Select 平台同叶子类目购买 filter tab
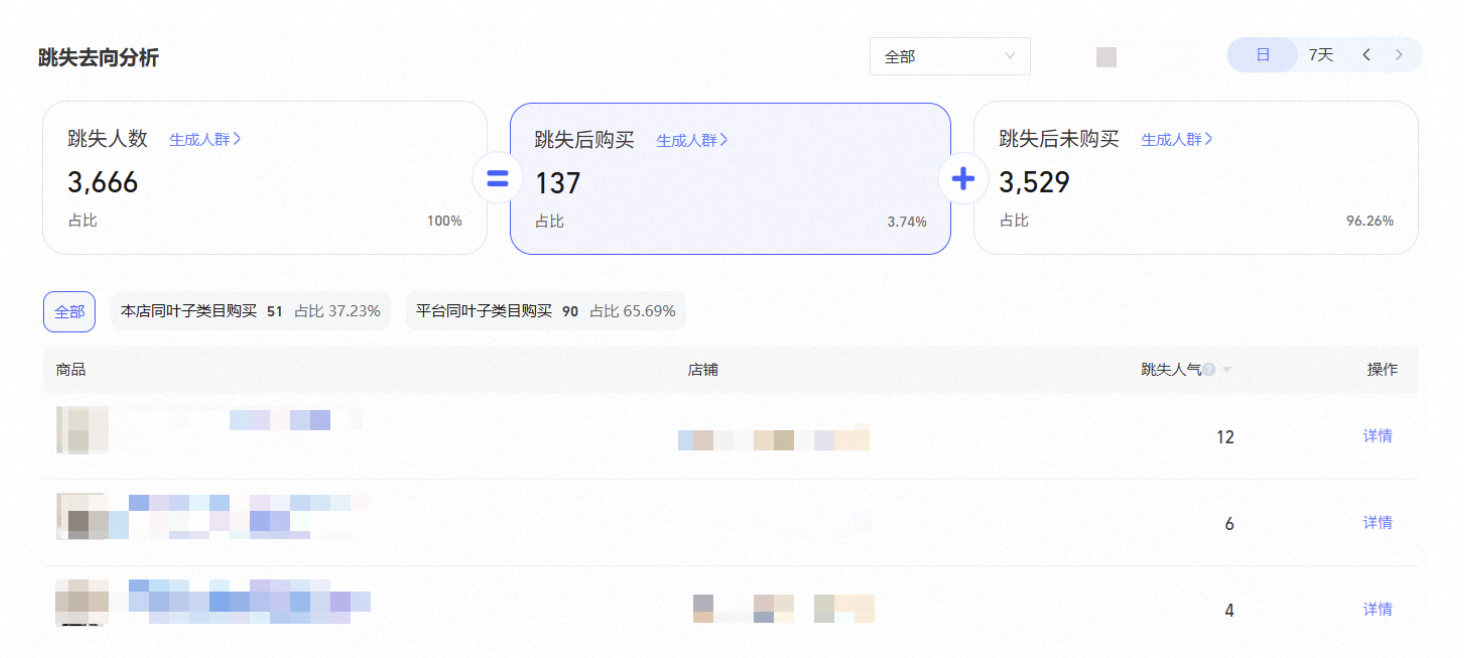 pyautogui.click(x=545, y=311)
